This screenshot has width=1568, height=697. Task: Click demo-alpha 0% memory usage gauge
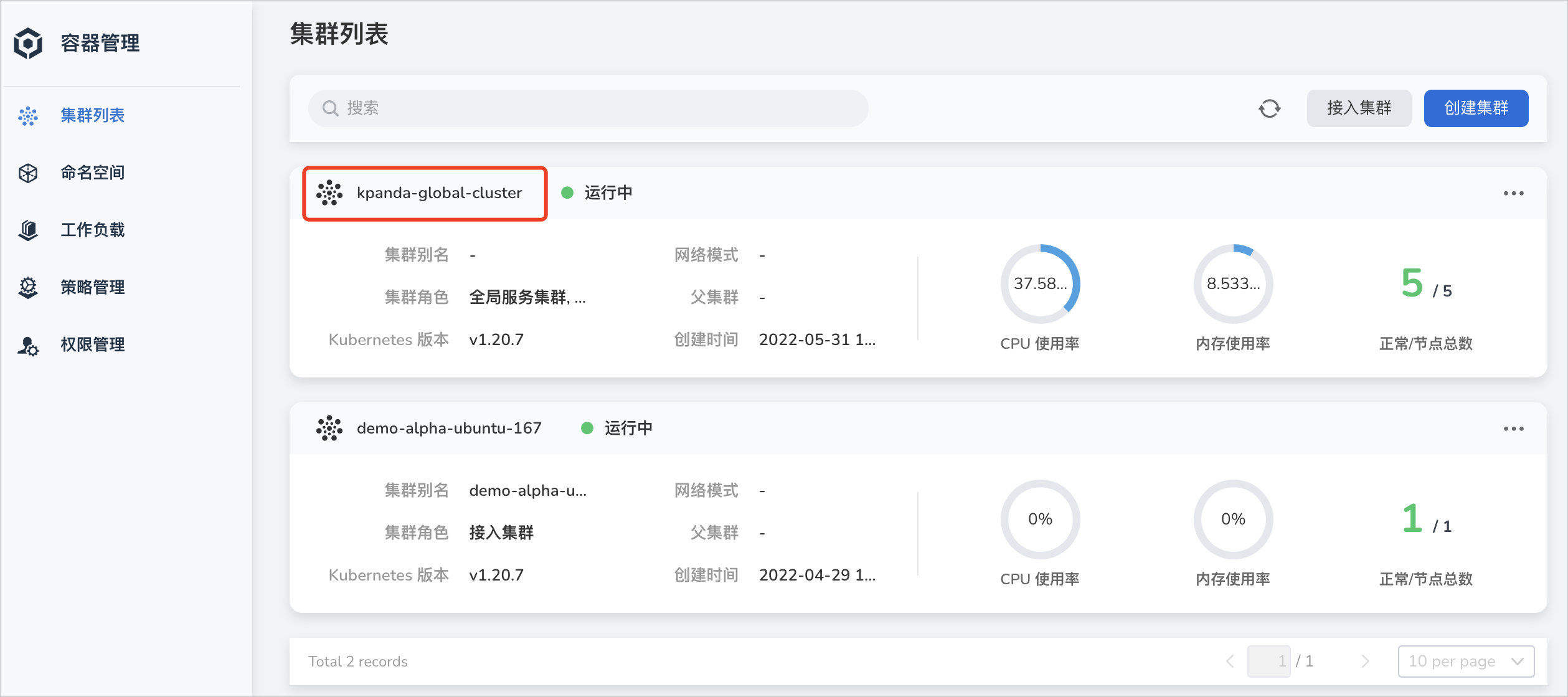point(1233,519)
